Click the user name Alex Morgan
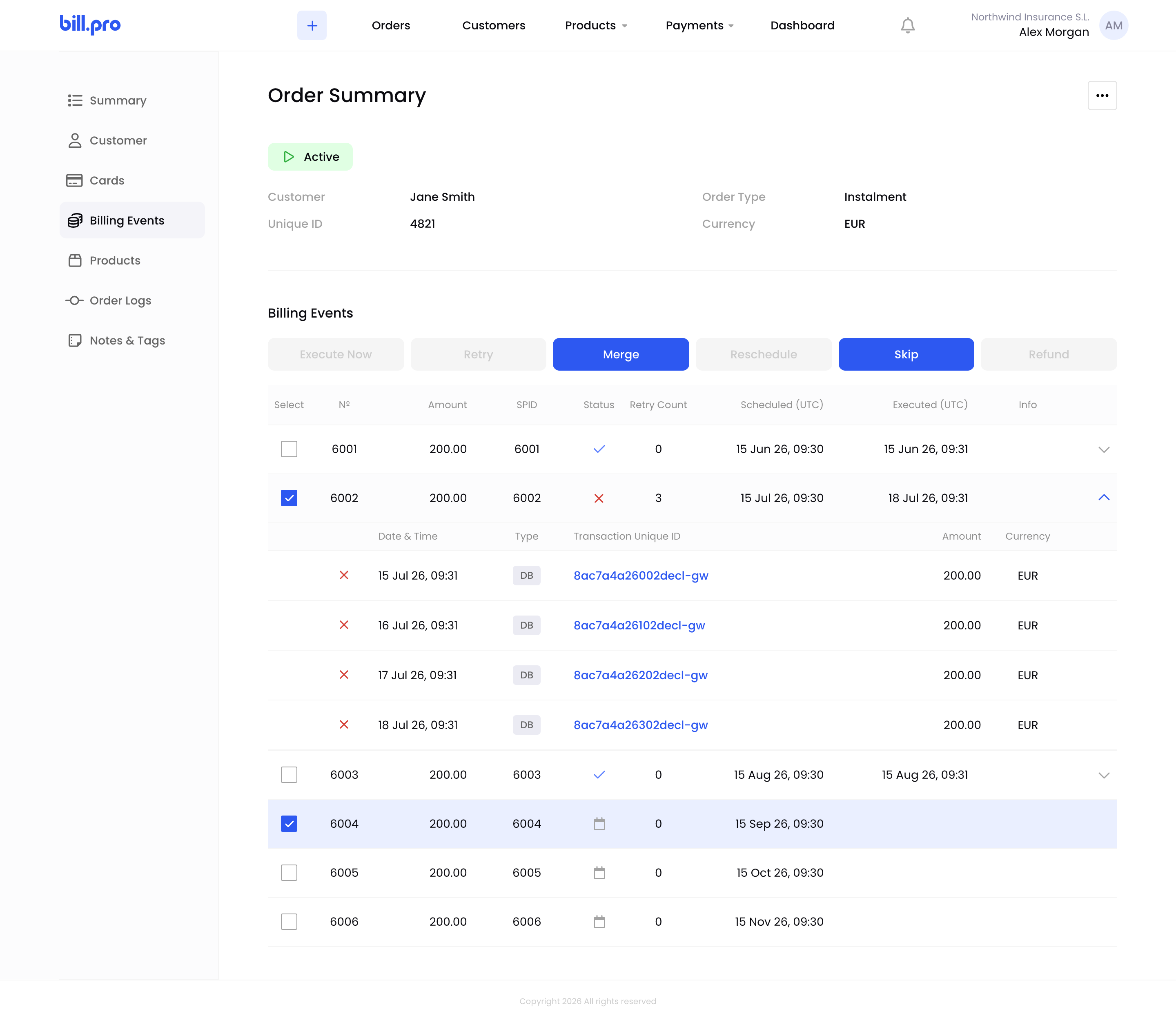The width and height of the screenshot is (1176, 1018). [1054, 32]
